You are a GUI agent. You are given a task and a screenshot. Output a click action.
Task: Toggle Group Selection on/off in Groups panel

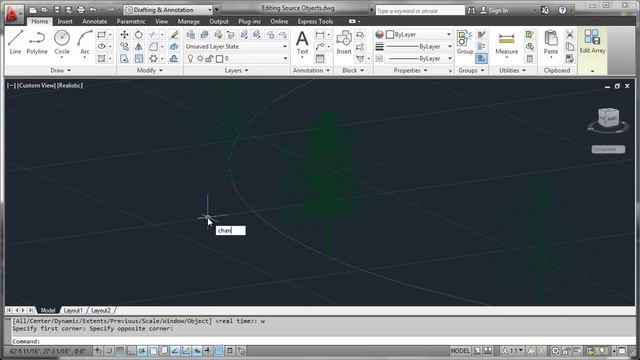[x=481, y=59]
